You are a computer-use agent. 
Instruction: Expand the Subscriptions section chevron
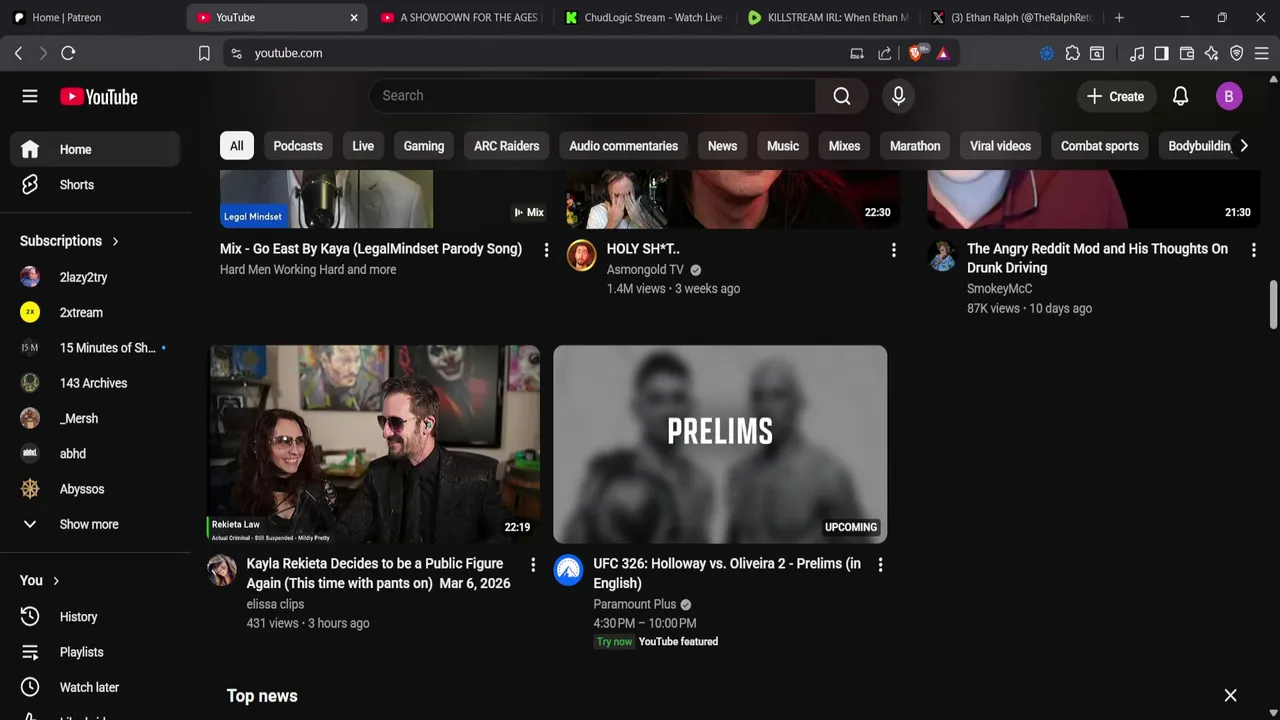(115, 241)
